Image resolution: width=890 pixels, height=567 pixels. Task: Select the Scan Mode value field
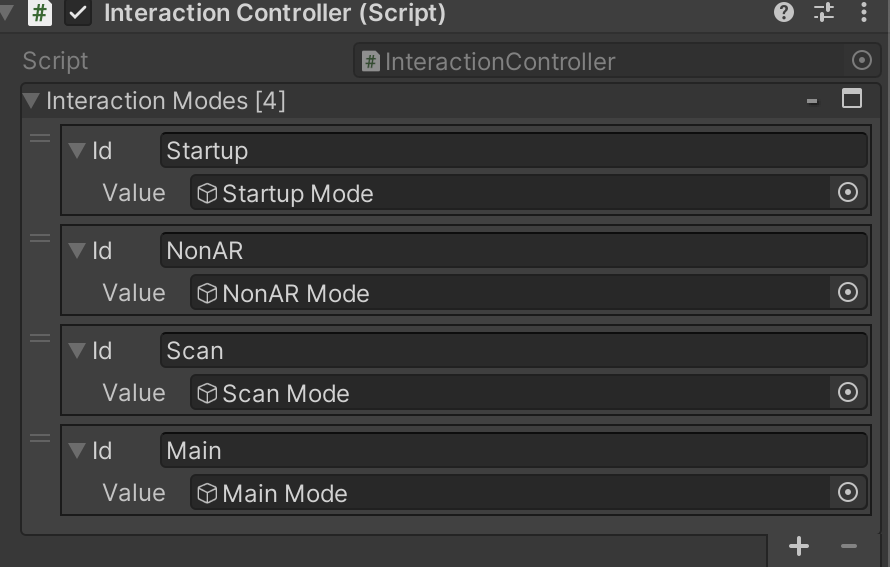[x=510, y=393]
